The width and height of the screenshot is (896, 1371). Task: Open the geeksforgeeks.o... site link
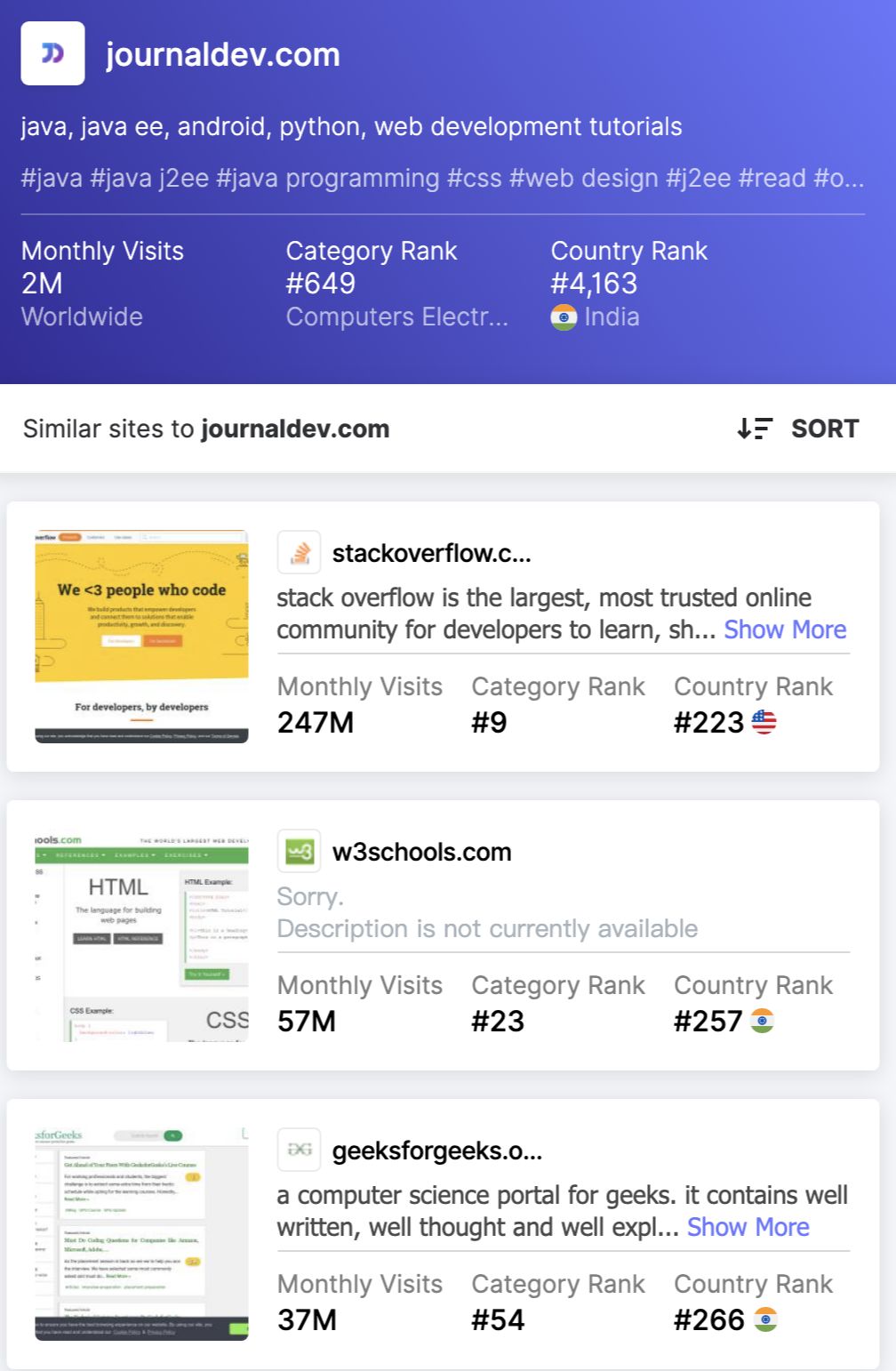coord(436,1151)
